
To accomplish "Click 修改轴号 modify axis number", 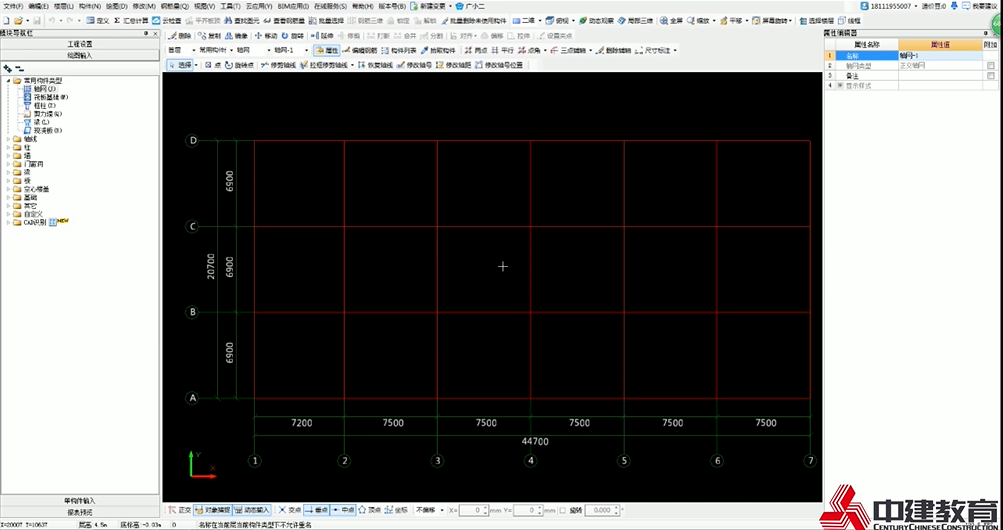I will pos(414,65).
